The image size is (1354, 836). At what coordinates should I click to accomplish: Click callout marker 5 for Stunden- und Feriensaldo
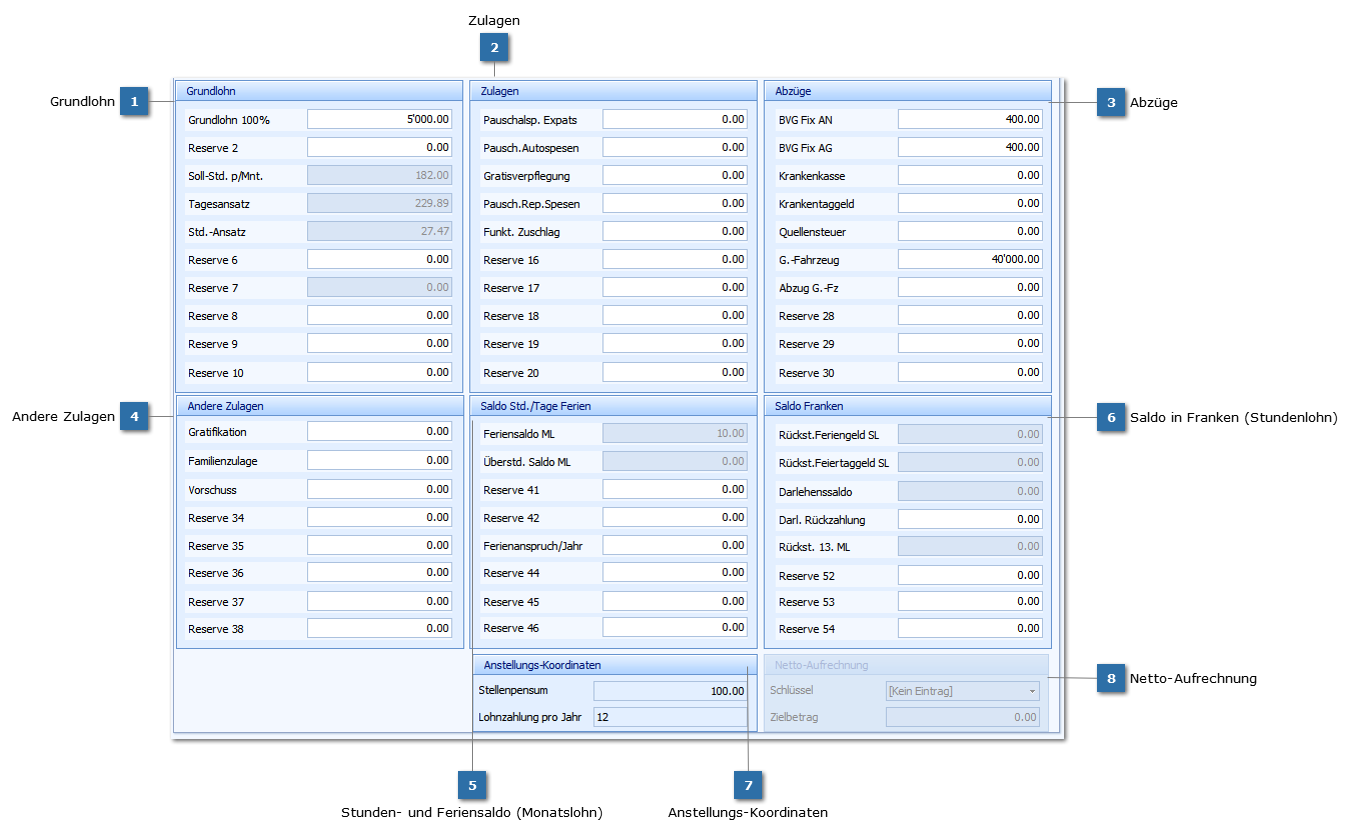[472, 785]
